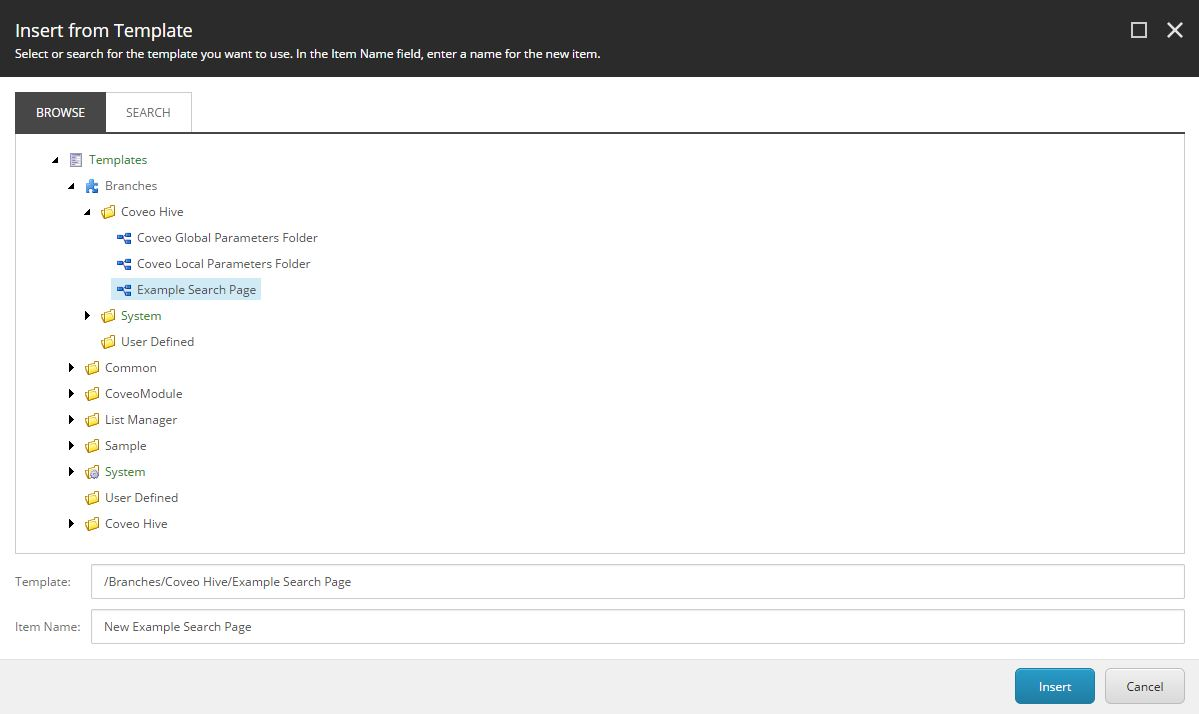The width and height of the screenshot is (1199, 714).
Task: Collapse the Coveo Hive tree node
Action: click(x=88, y=211)
